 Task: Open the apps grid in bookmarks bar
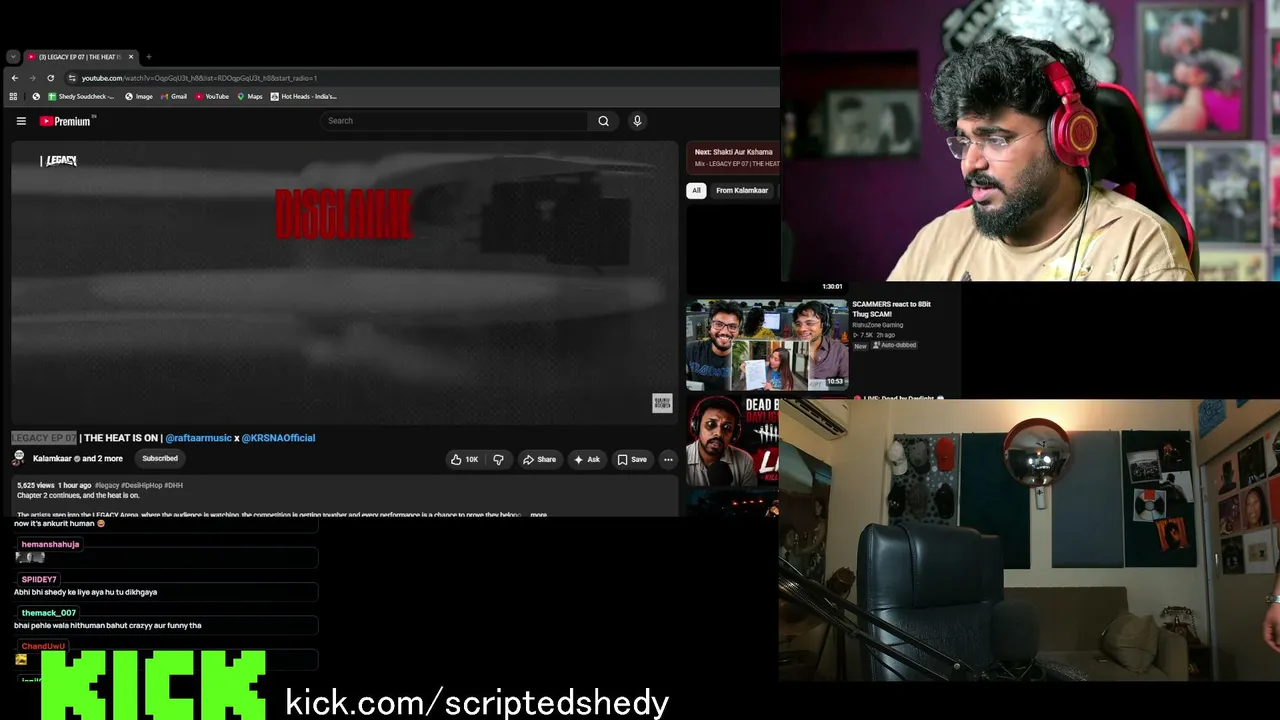(x=13, y=97)
